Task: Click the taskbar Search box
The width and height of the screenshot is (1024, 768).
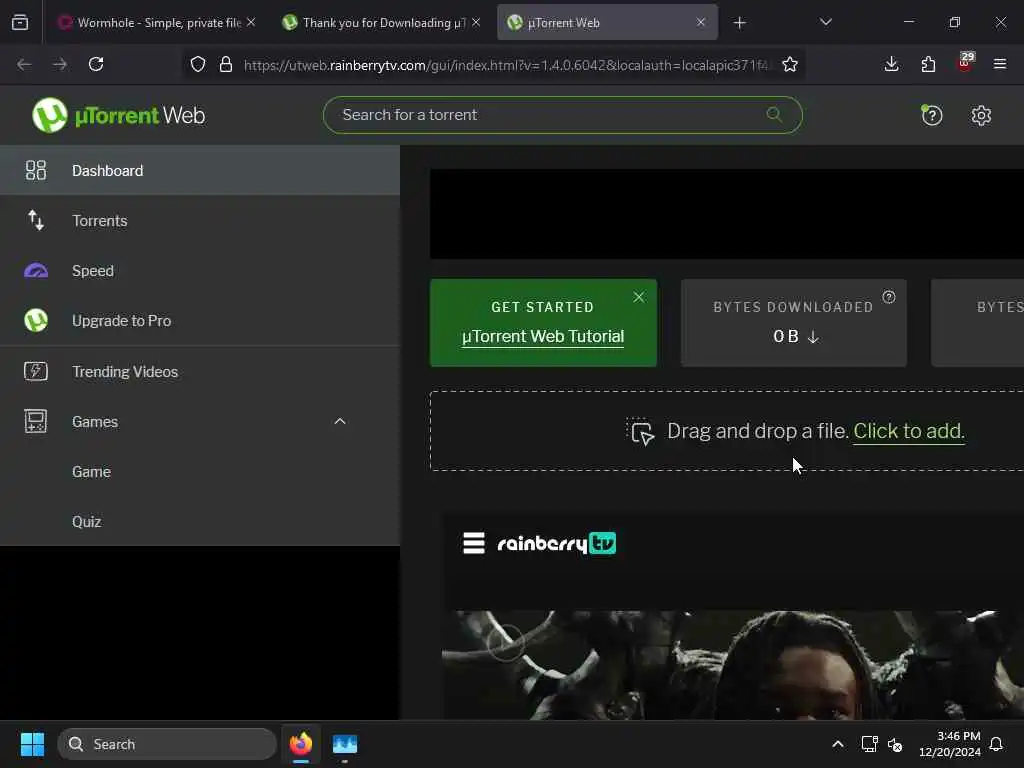Action: [167, 744]
